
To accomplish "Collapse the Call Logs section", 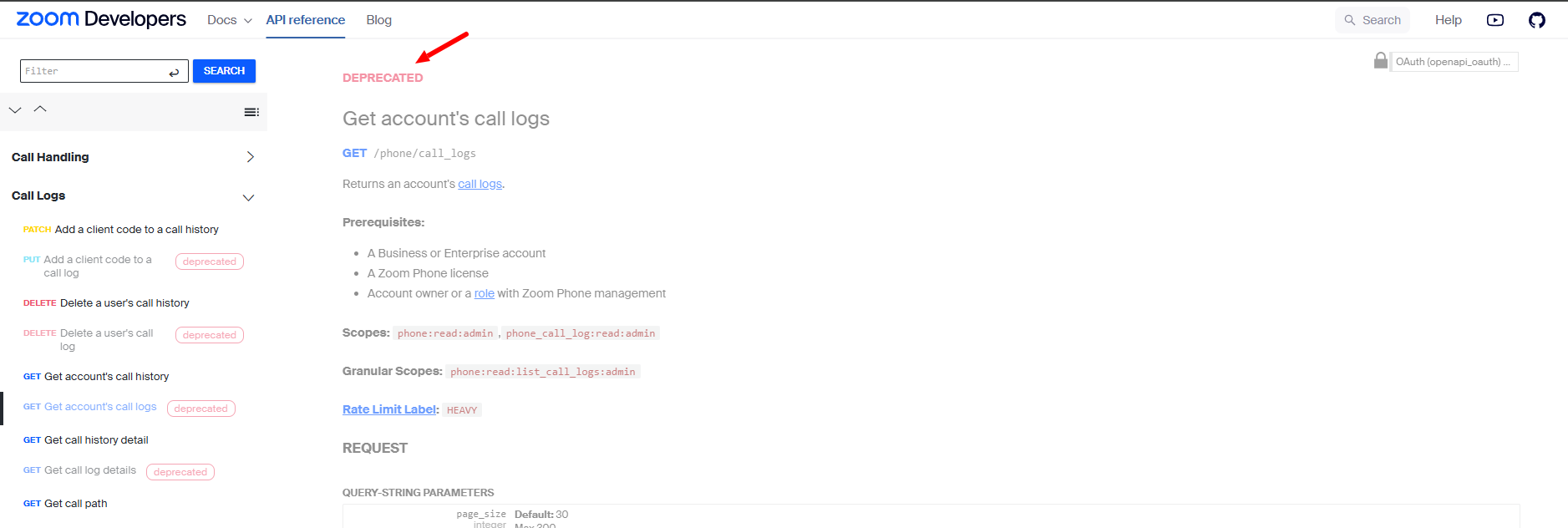I will (x=248, y=198).
